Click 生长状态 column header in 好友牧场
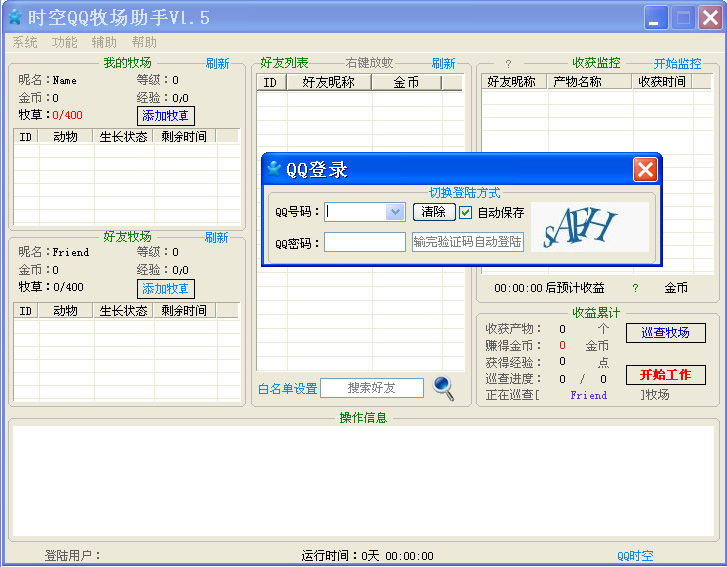The width and height of the screenshot is (727, 567). 123,310
